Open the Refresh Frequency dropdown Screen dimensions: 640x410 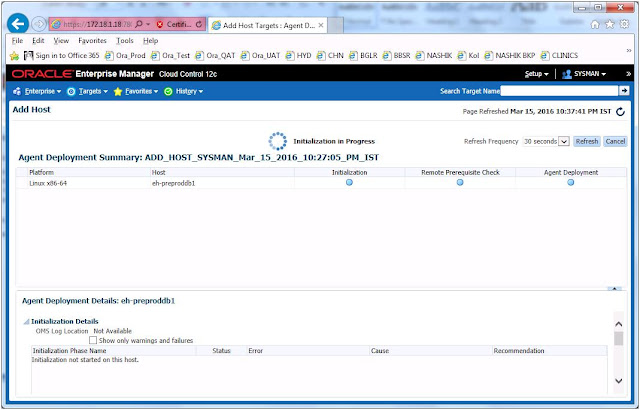click(564, 142)
